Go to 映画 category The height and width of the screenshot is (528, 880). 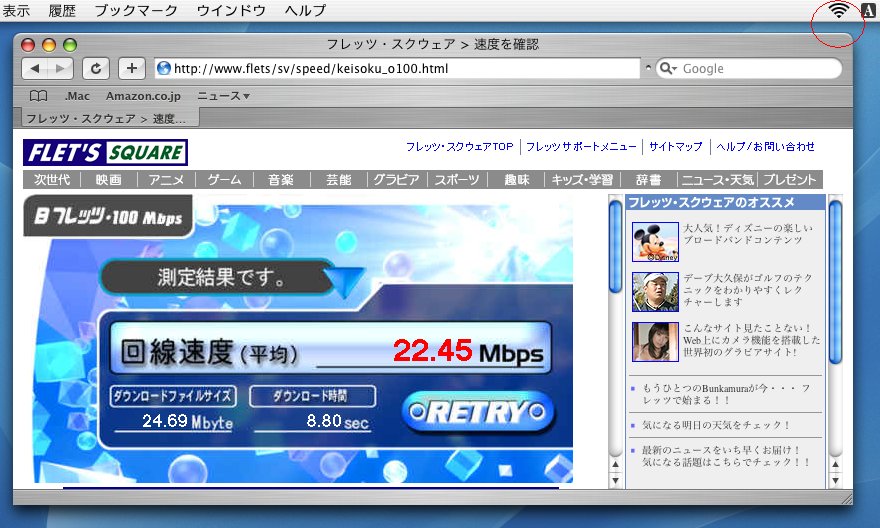point(108,180)
